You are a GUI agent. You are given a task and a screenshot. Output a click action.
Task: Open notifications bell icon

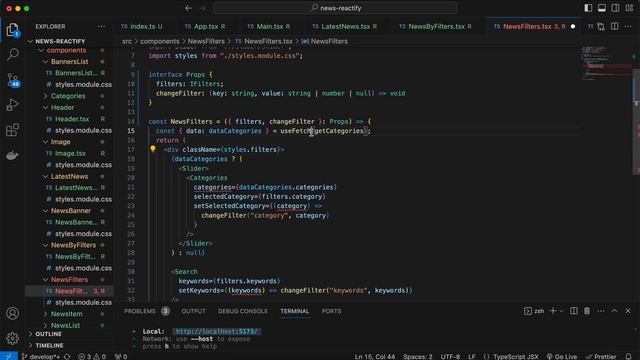pos(629,356)
